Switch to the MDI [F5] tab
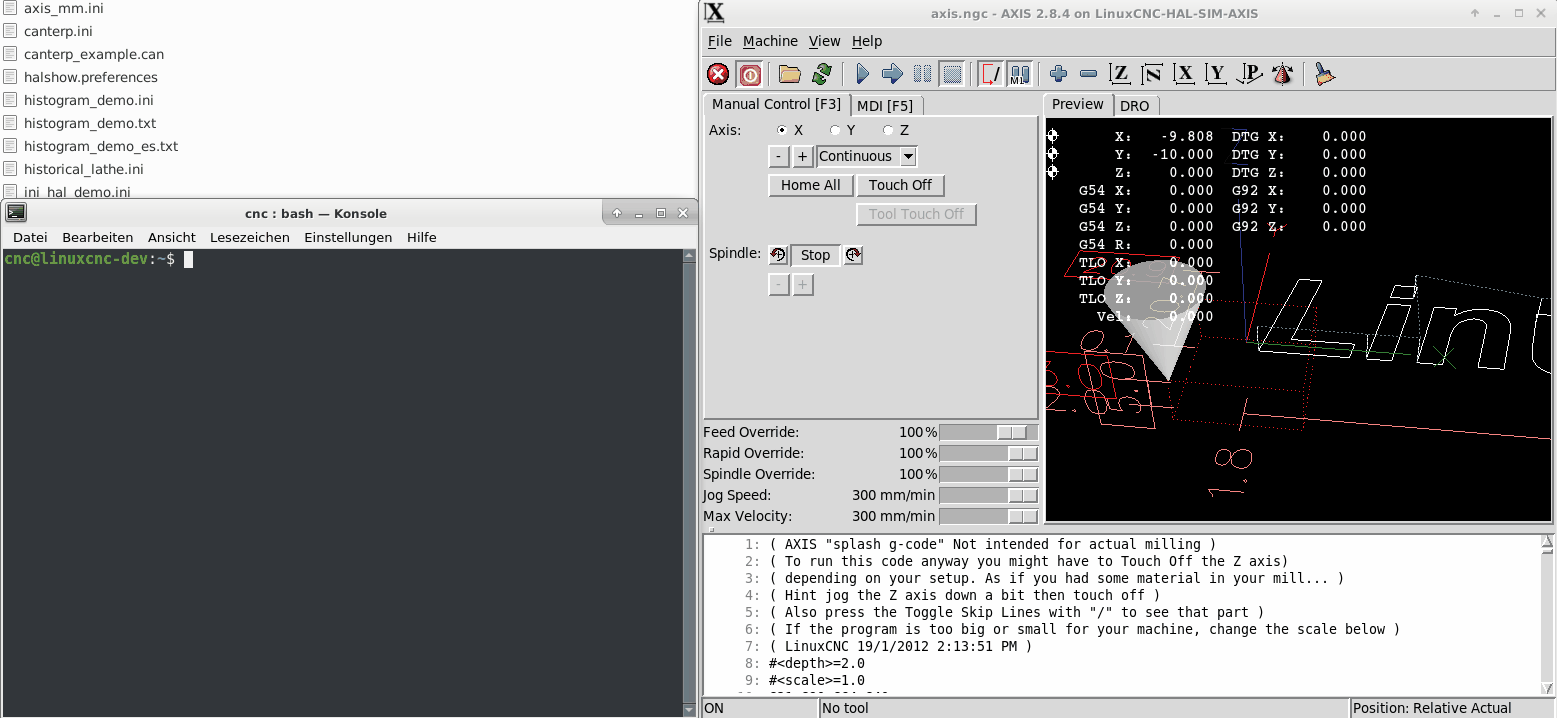The width and height of the screenshot is (1557, 718). click(x=885, y=105)
